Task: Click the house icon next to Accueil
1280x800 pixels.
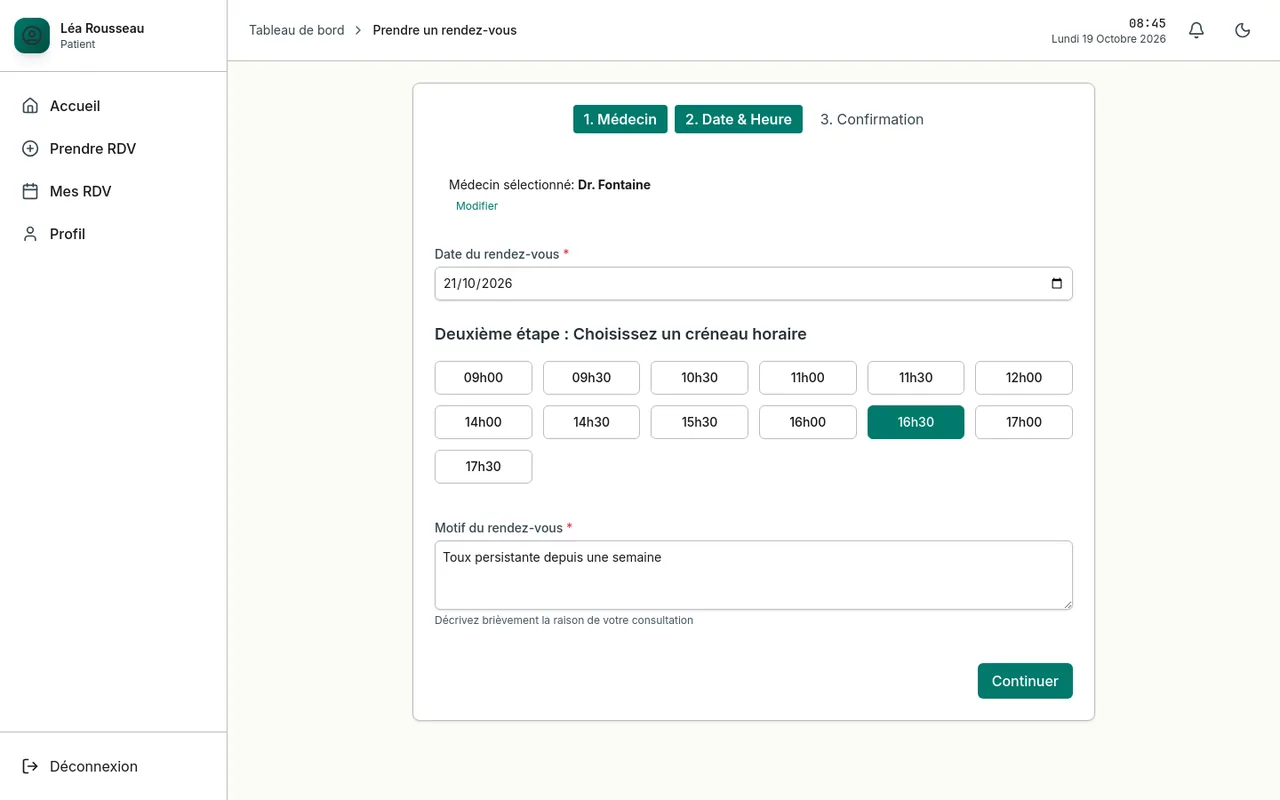Action: 30,106
